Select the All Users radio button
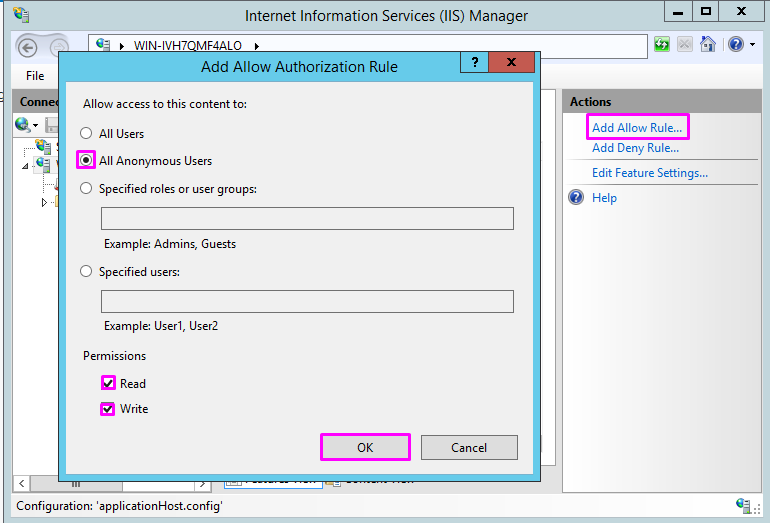The width and height of the screenshot is (770, 523). point(86,133)
